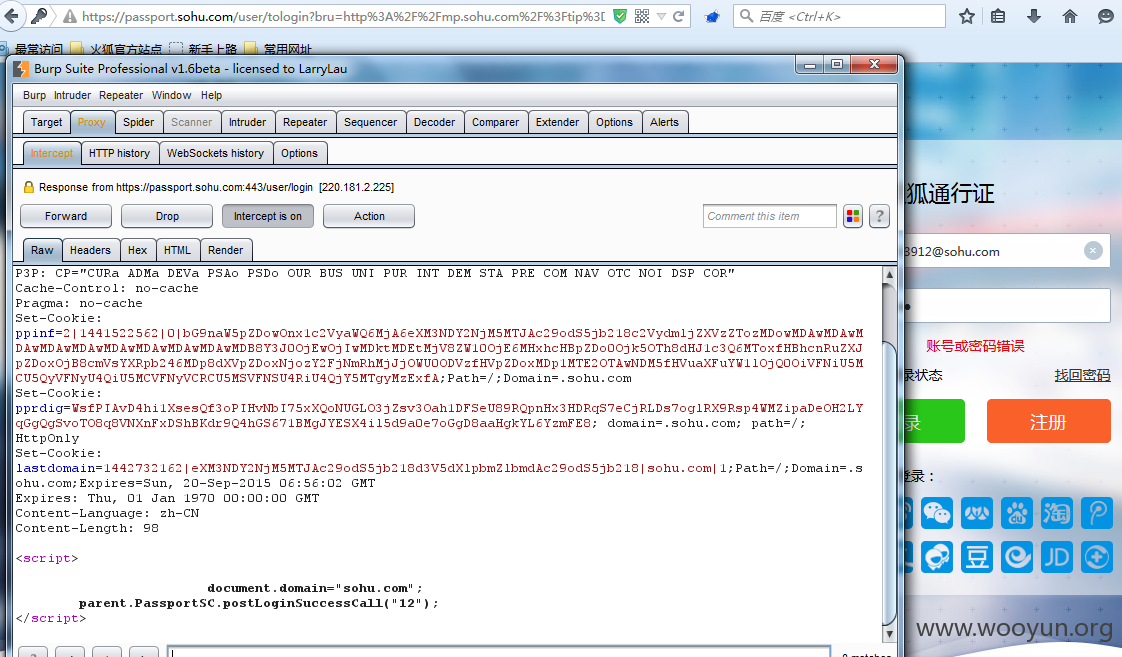Open the Burp menu
This screenshot has width=1122, height=657.
34,95
